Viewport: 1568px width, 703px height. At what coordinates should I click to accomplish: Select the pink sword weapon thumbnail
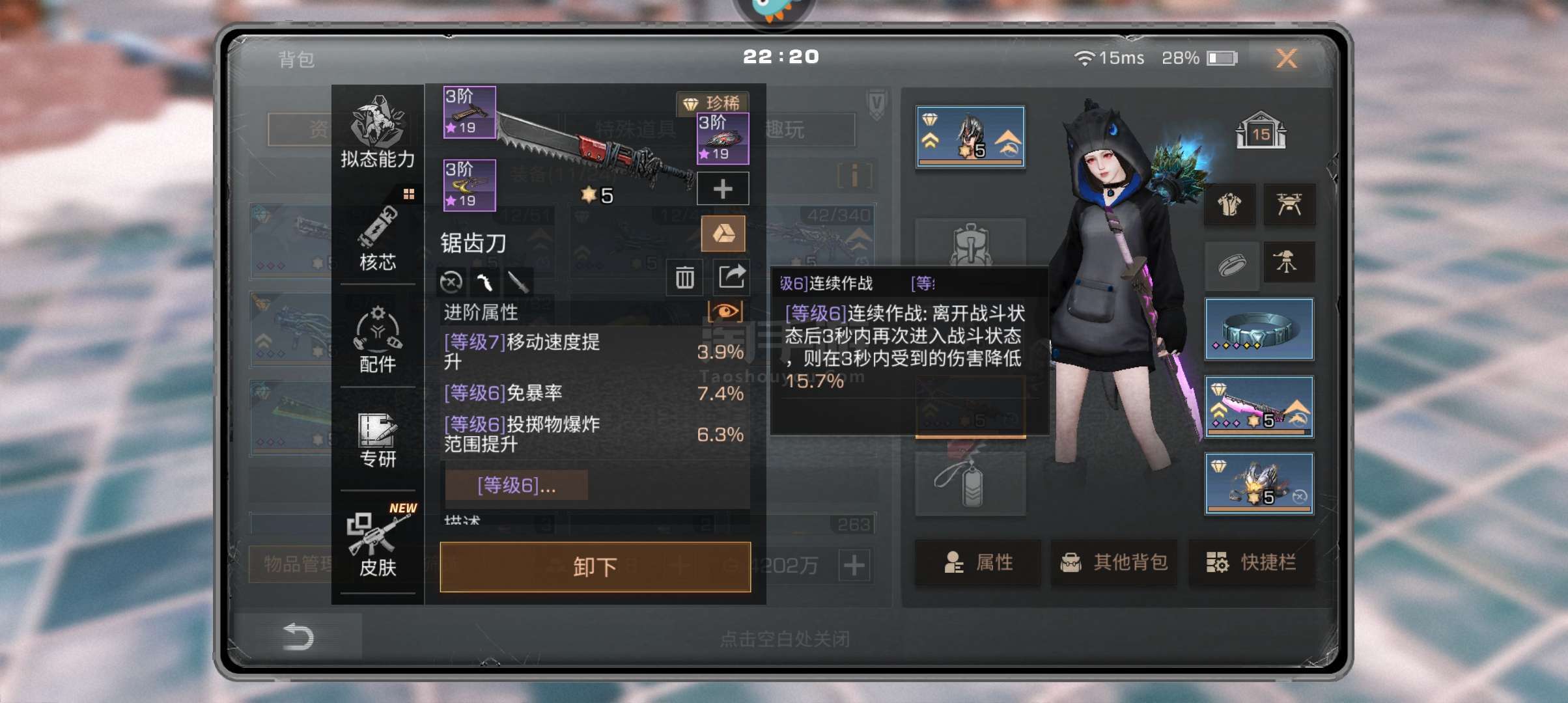click(x=1259, y=407)
